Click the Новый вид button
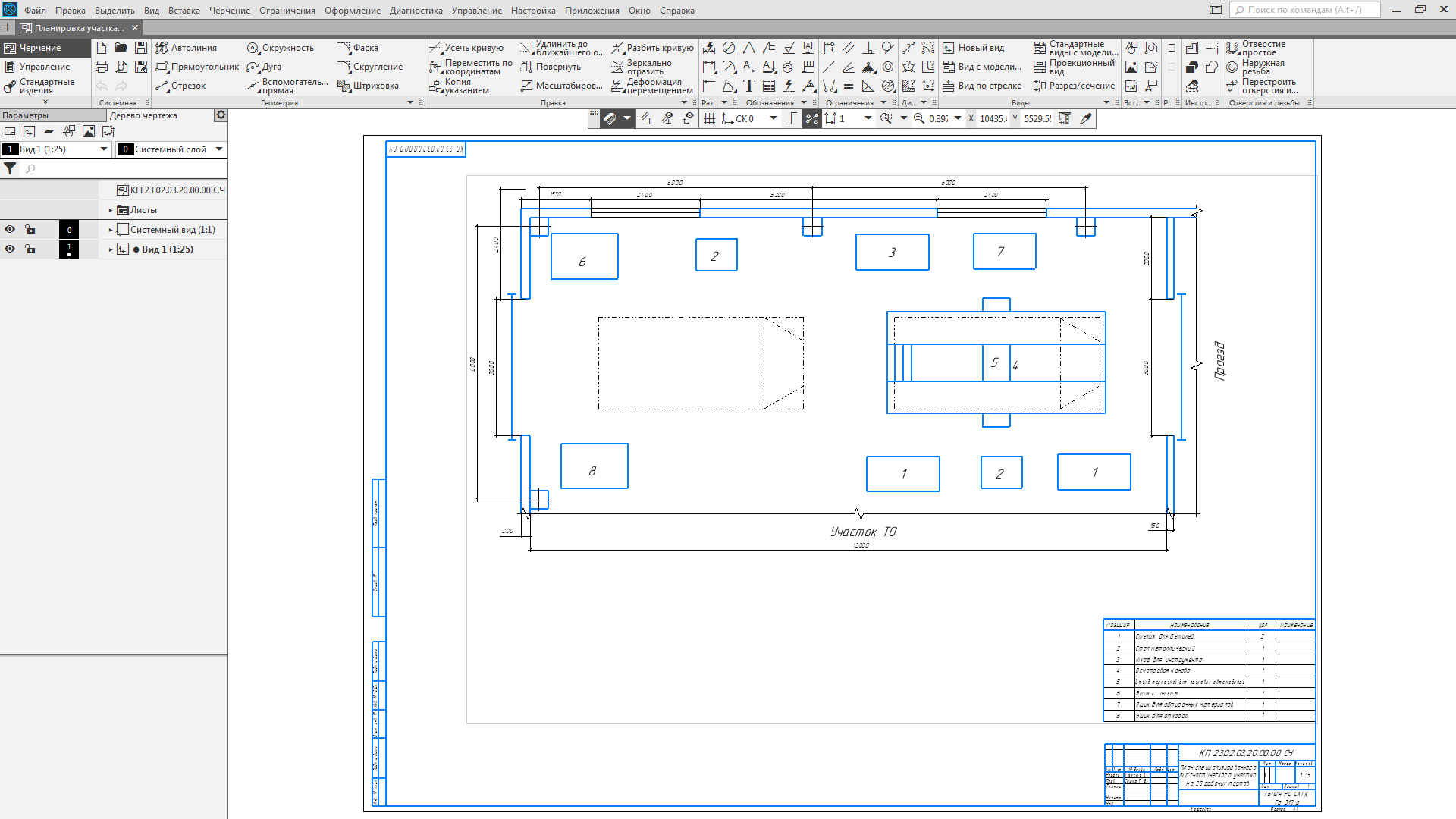The width and height of the screenshot is (1456, 819). [973, 48]
